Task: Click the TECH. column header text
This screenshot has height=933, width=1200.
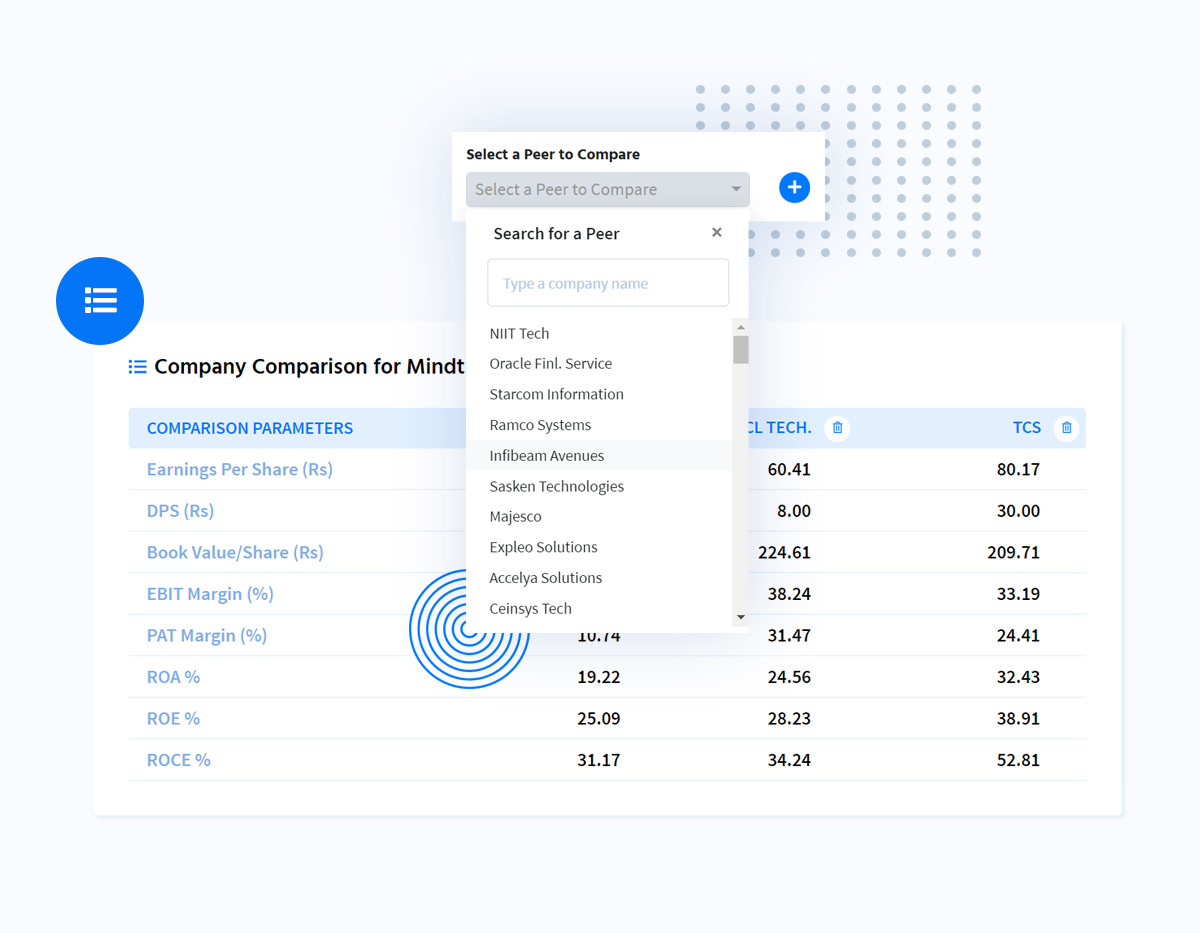Action: 789,428
